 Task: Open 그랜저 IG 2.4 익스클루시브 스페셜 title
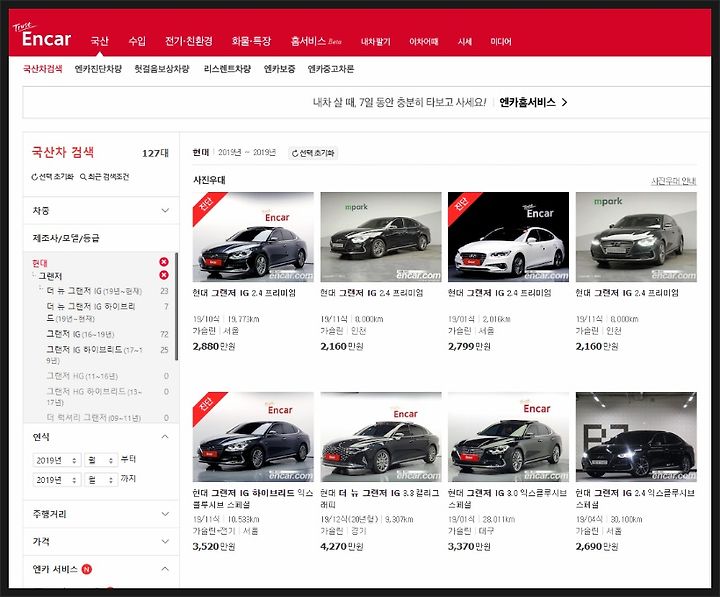(x=635, y=499)
